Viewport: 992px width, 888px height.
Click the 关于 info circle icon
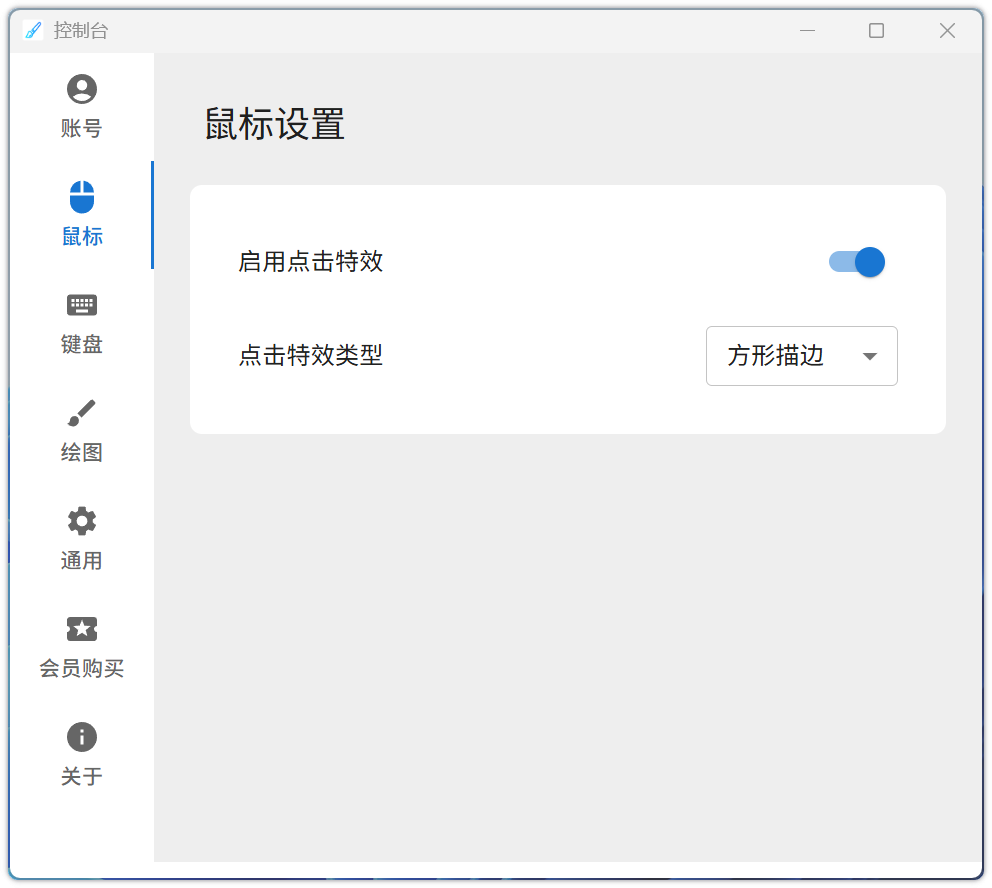tap(82, 737)
